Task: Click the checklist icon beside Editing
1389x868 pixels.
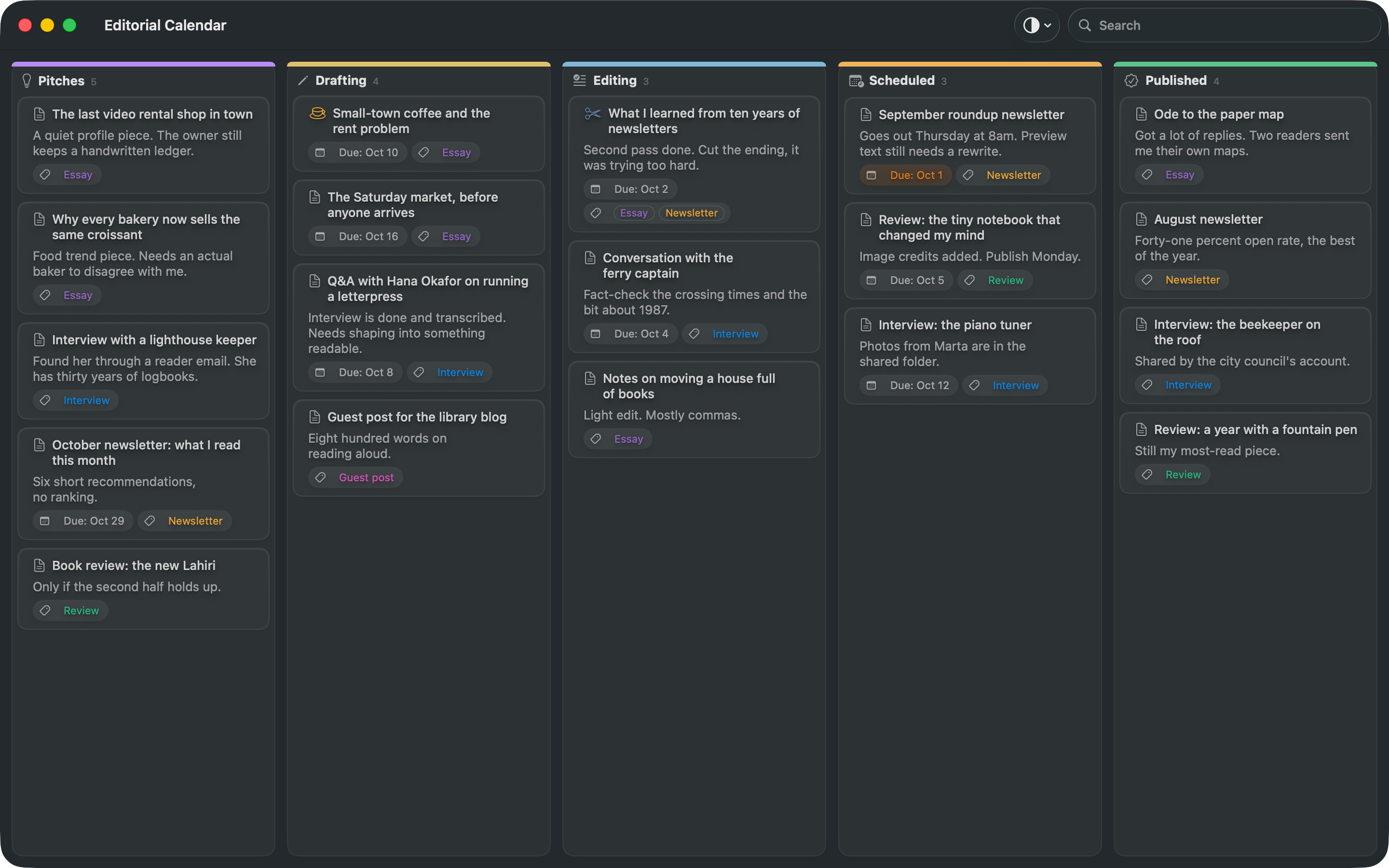Action: pyautogui.click(x=579, y=81)
